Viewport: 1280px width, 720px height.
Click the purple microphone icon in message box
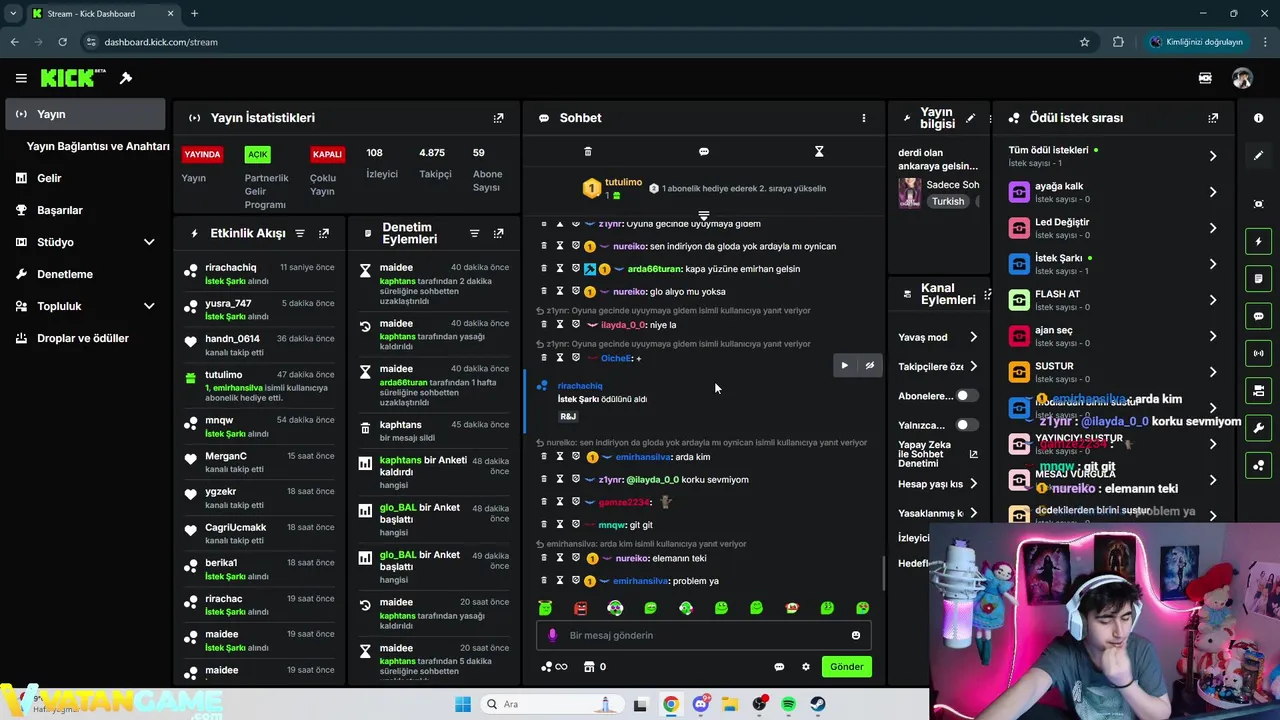tap(552, 635)
